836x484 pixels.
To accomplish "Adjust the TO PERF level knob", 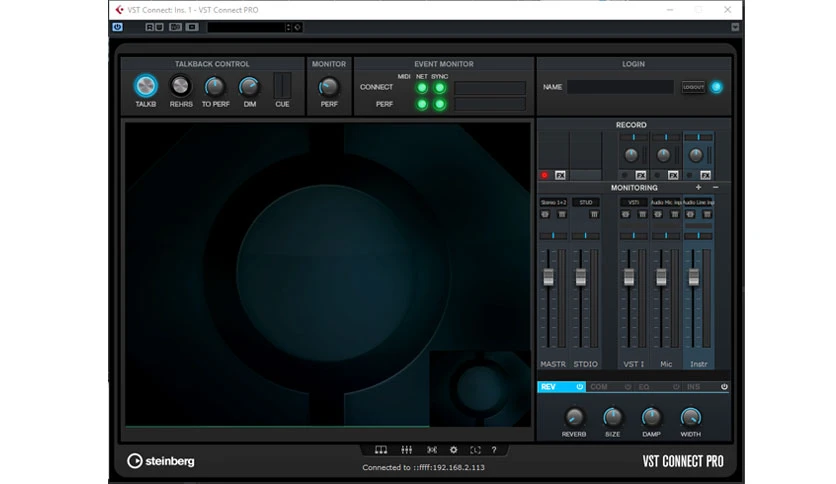I will [x=215, y=86].
